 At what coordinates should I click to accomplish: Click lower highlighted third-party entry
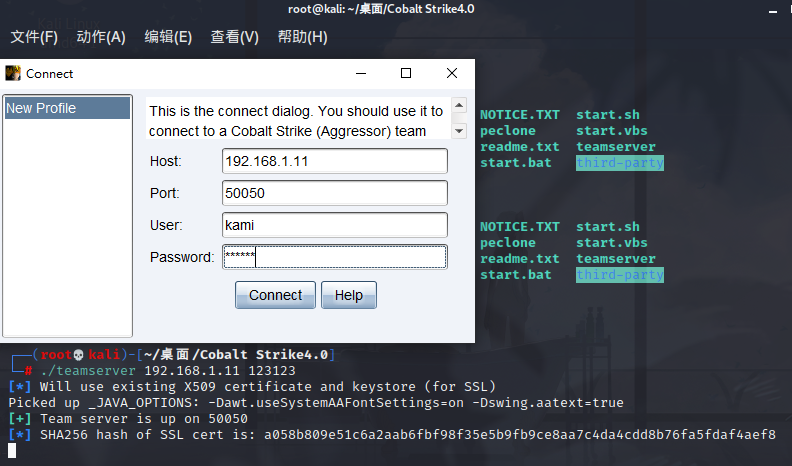(620, 275)
